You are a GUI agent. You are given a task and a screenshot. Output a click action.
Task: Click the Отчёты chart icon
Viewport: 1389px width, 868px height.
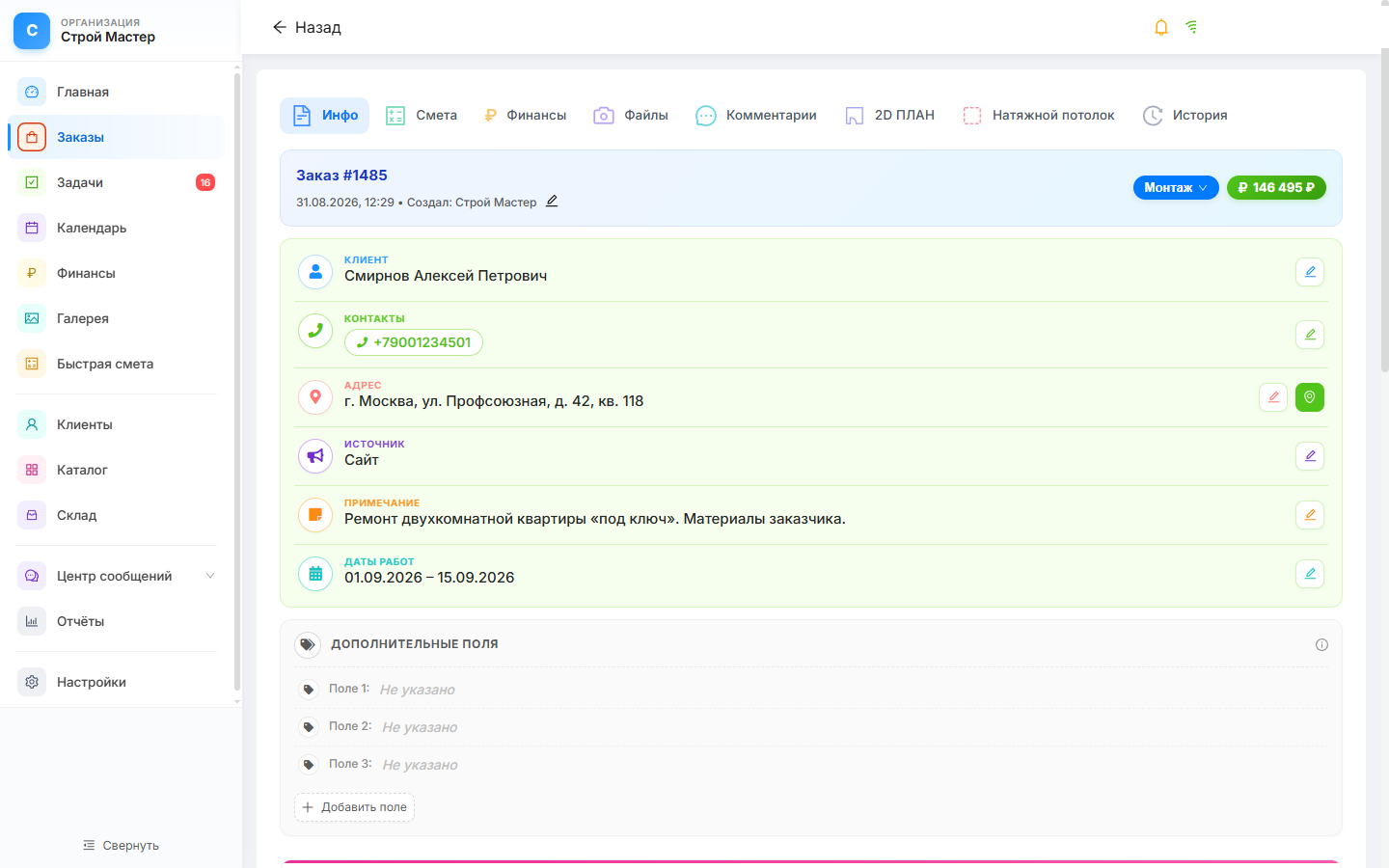pyautogui.click(x=32, y=621)
